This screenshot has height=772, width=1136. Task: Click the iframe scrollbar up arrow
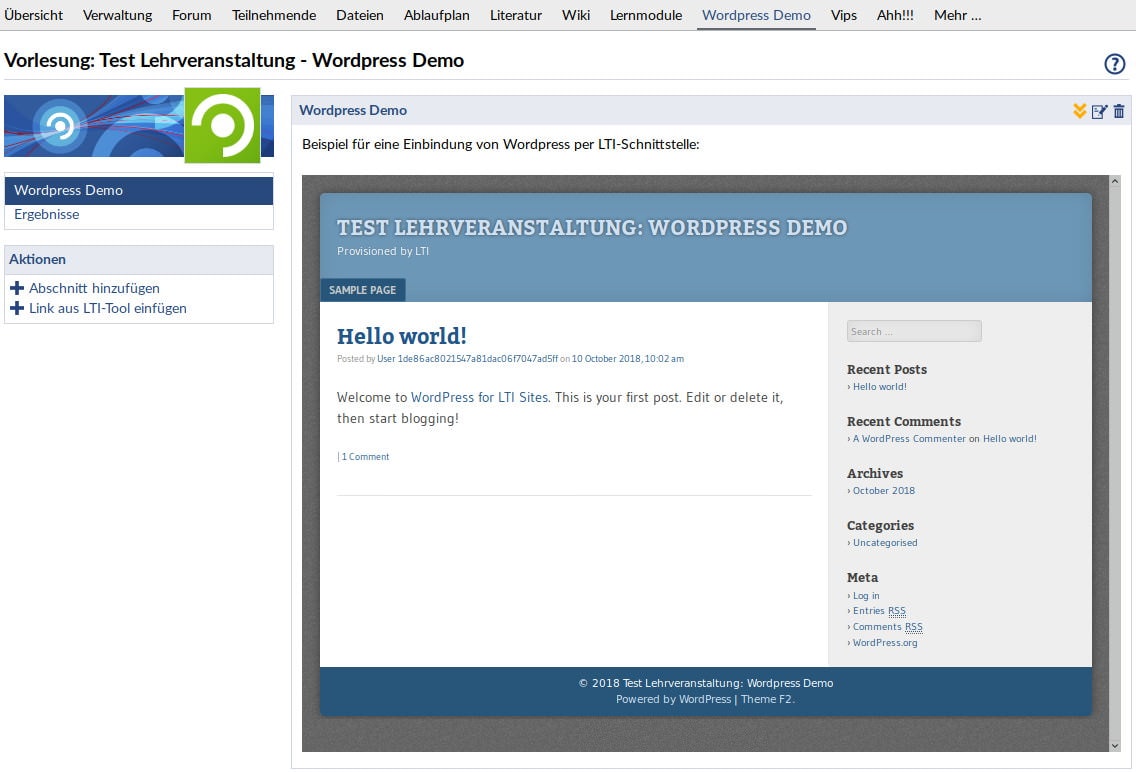pyautogui.click(x=1115, y=181)
